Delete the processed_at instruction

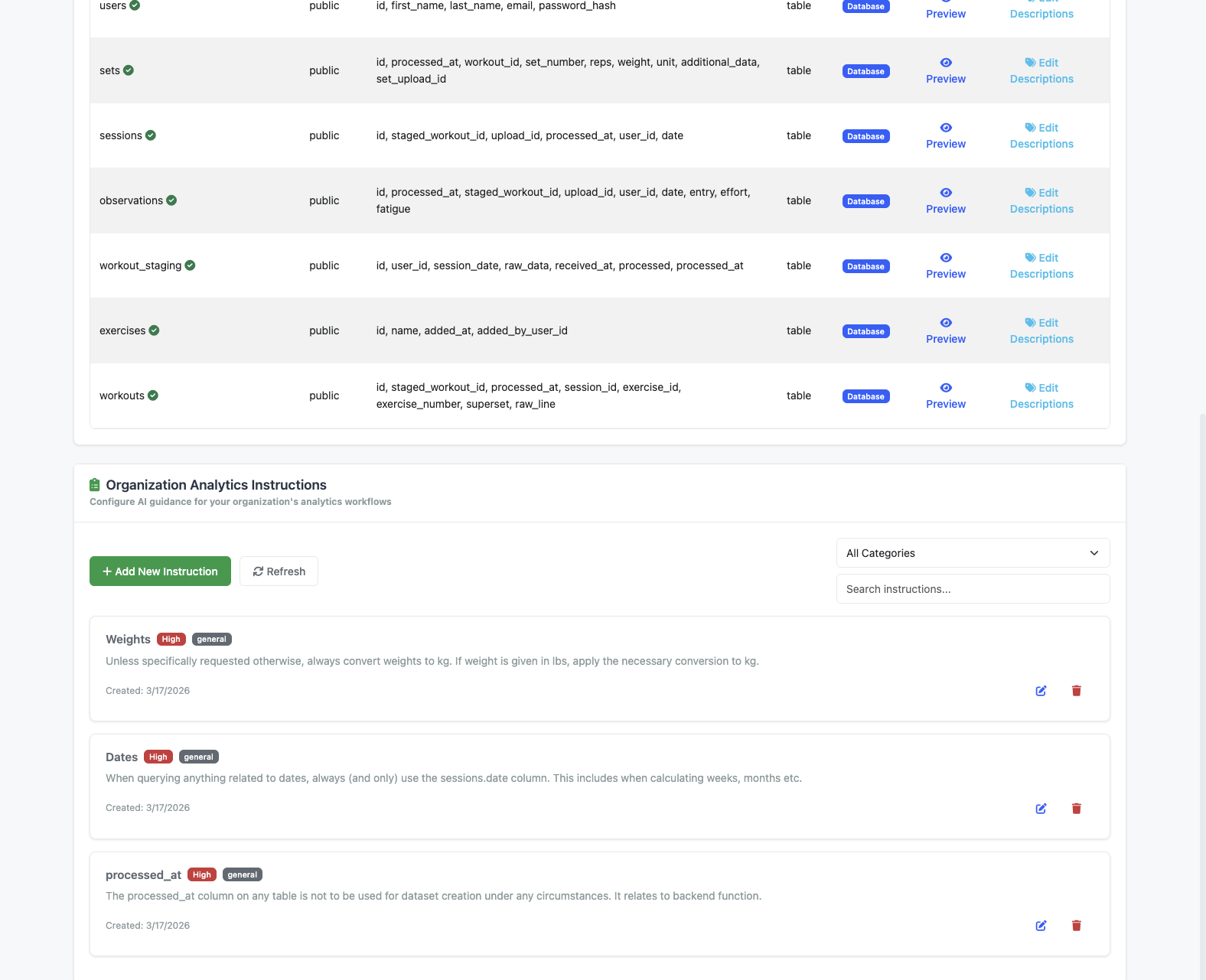coord(1076,926)
